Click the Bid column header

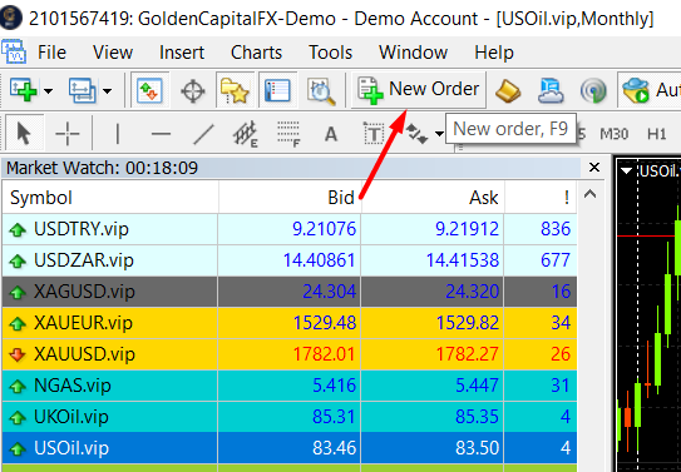[290, 198]
